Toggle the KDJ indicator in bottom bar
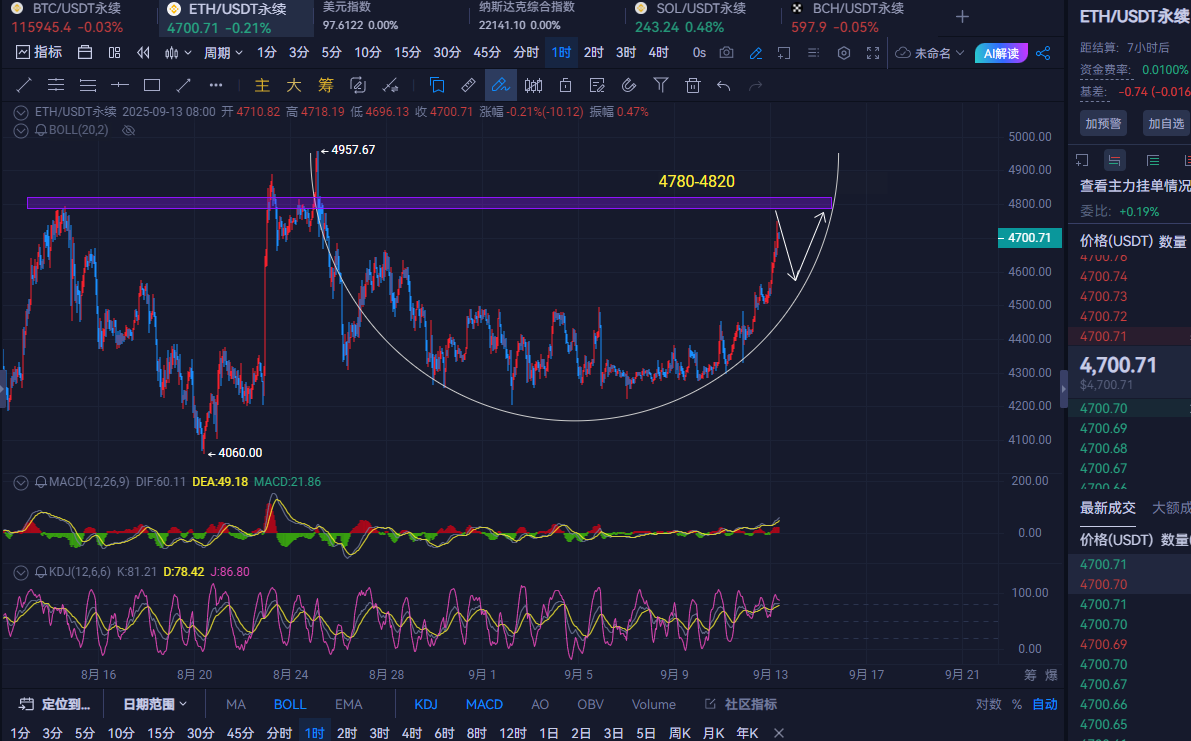This screenshot has width=1191, height=741. pos(426,705)
